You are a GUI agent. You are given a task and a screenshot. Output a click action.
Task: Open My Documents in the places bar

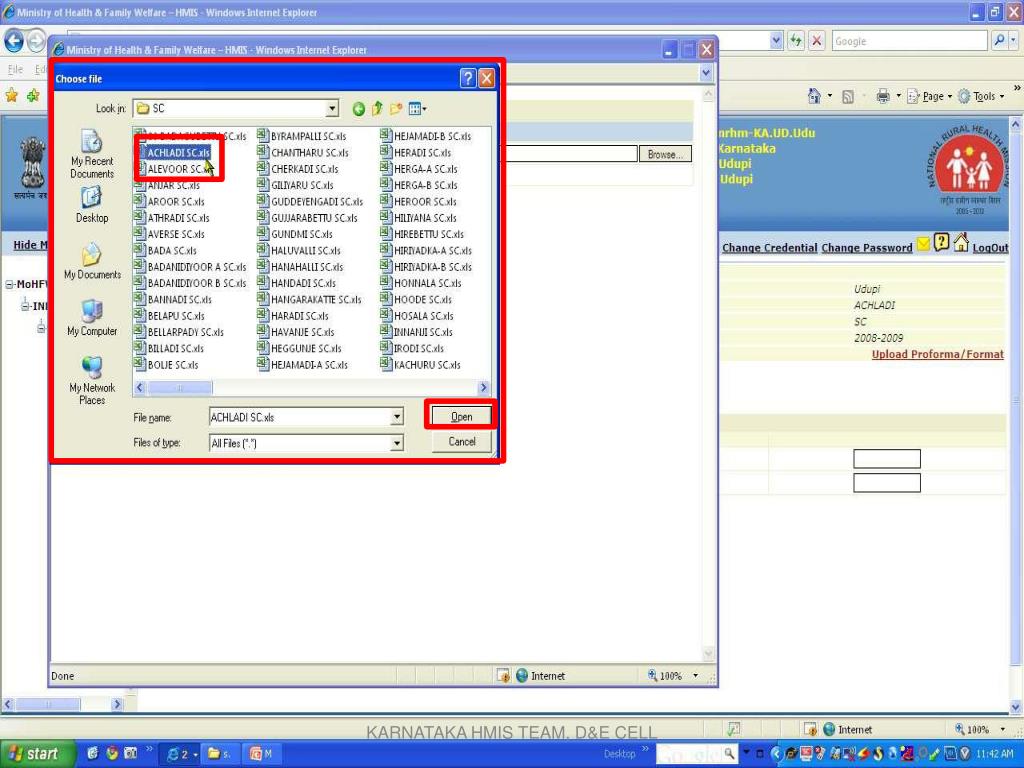(x=92, y=261)
